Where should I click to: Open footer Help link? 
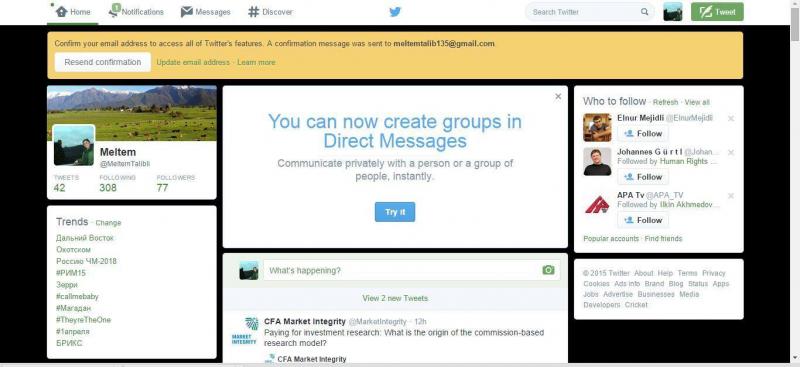(x=665, y=273)
